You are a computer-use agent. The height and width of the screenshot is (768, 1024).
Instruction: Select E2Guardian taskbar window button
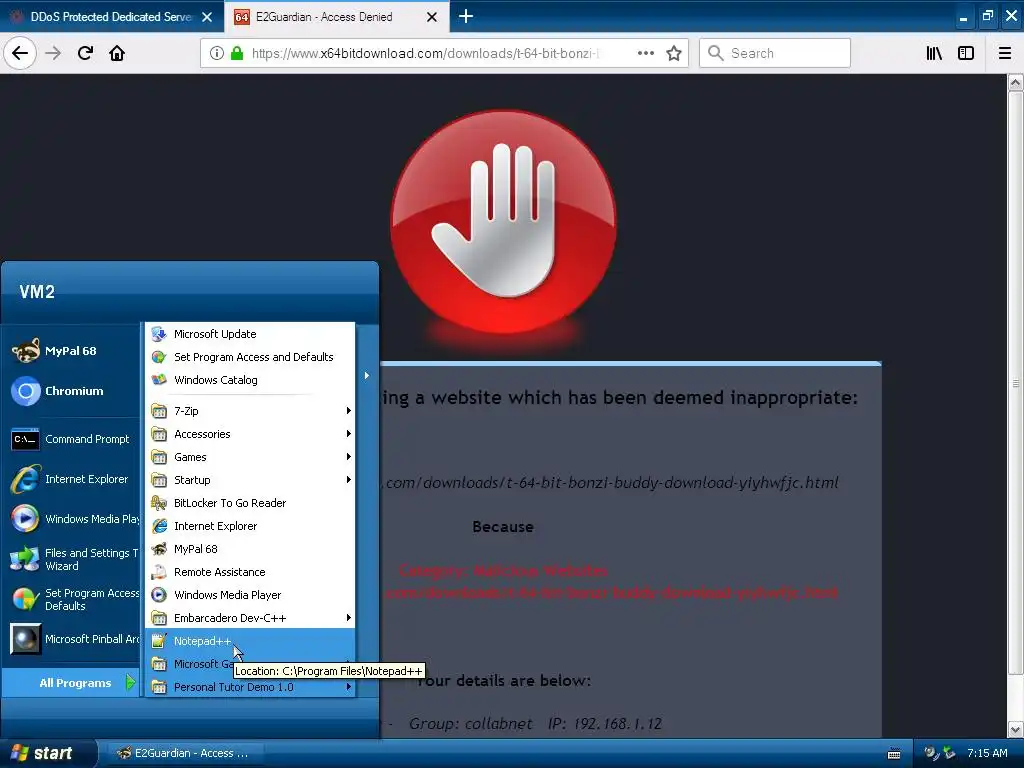click(183, 753)
